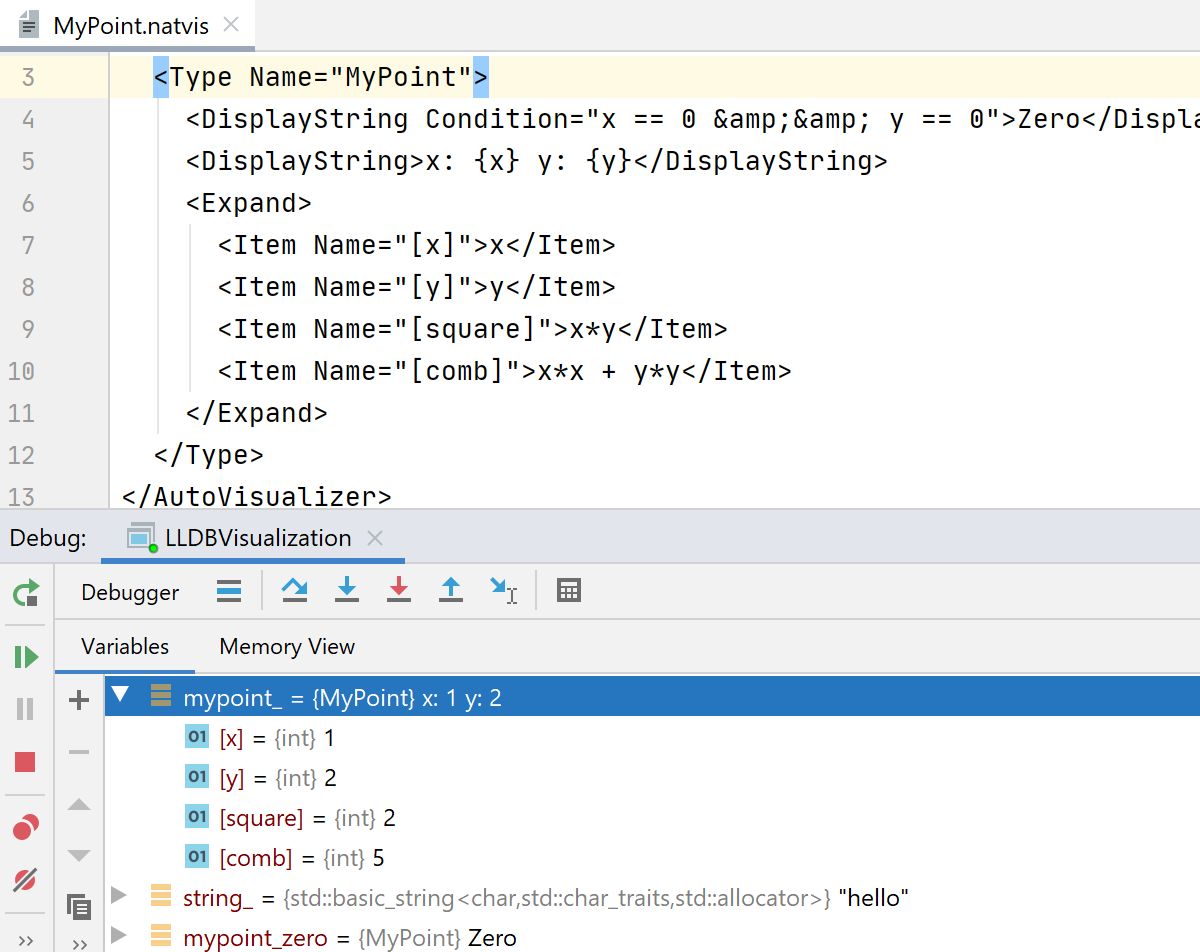Select the [comb] = {int} 5 row

tap(652, 858)
